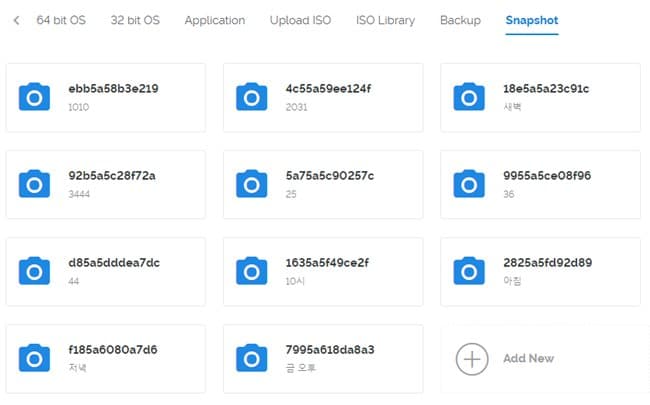Select the Snapshot tab
This screenshot has width=650, height=405.
(x=531, y=20)
